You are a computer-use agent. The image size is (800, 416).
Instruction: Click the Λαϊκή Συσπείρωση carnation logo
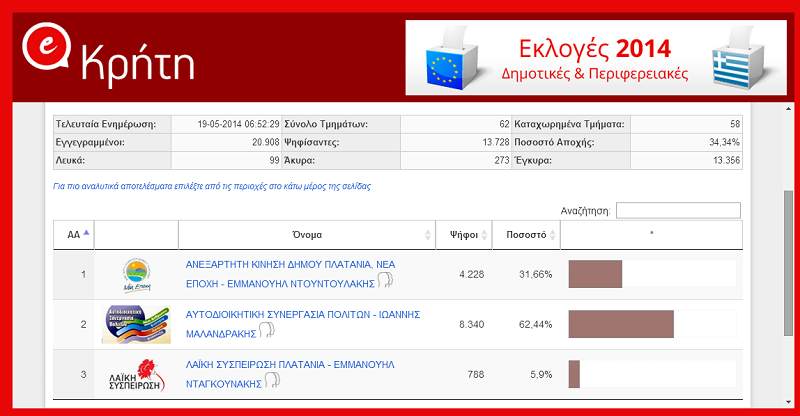coord(137,375)
